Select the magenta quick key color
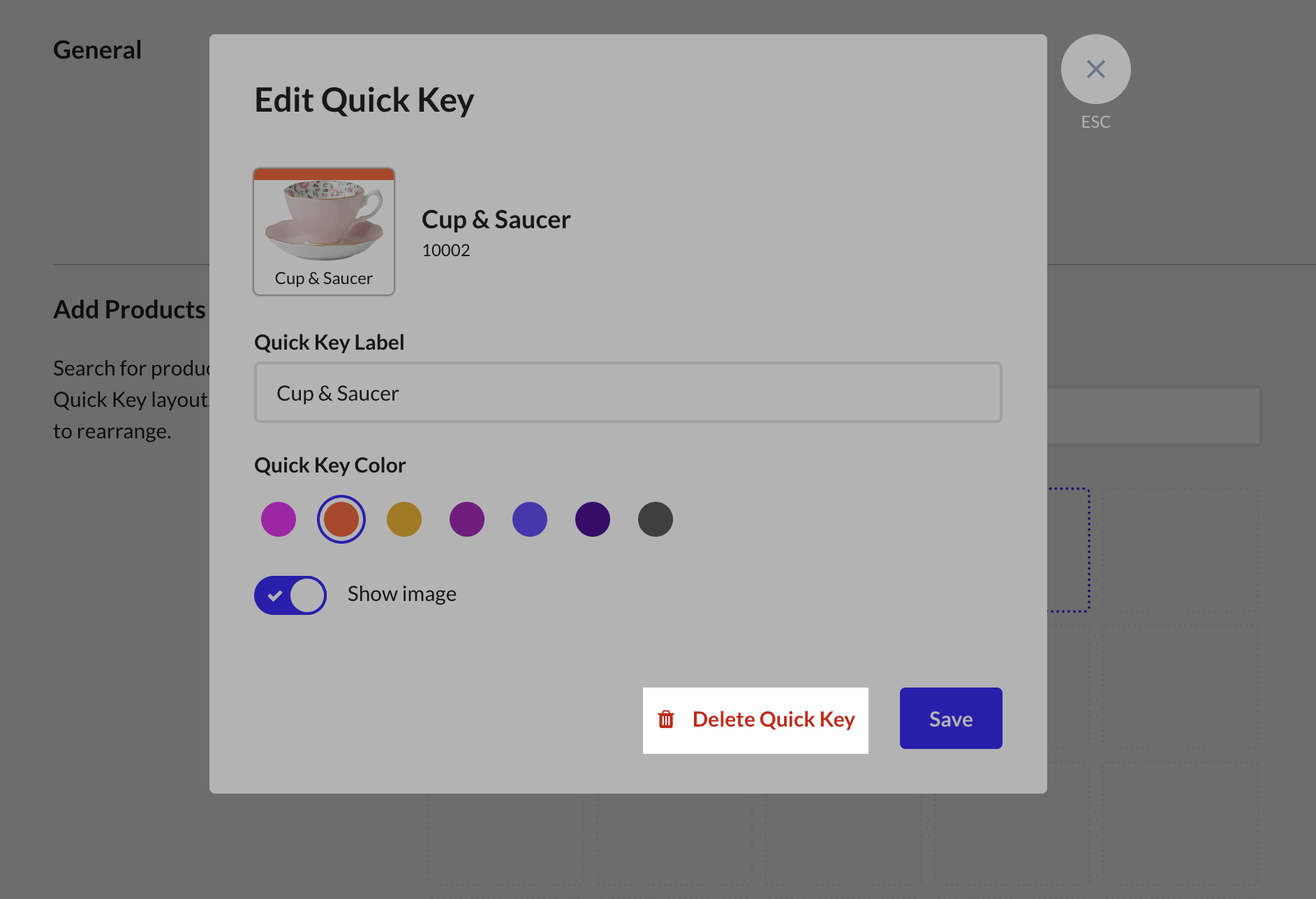 tap(279, 519)
